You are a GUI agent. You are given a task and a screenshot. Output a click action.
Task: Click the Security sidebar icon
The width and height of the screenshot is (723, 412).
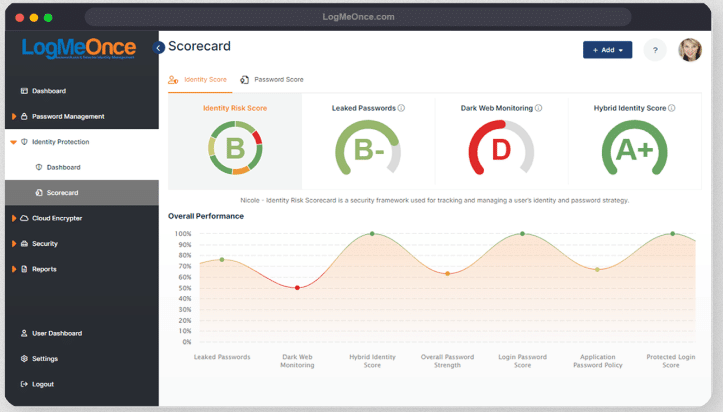(24, 243)
